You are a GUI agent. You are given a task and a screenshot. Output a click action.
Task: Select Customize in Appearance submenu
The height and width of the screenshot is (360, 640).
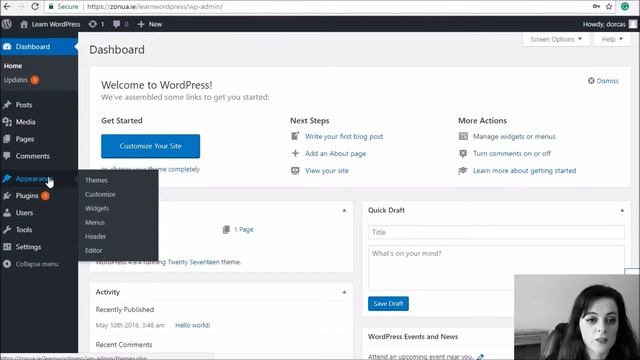point(100,194)
